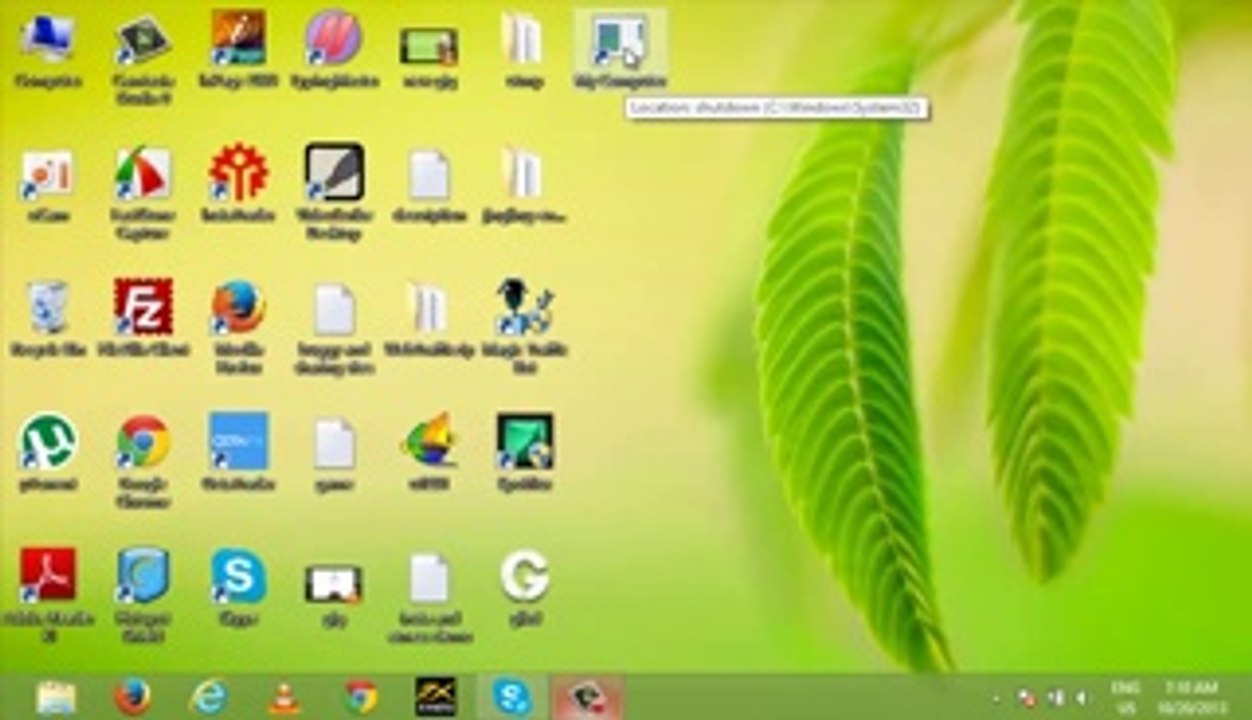
Task: Select the folder next to the shutdown shortcut
Action: [524, 40]
